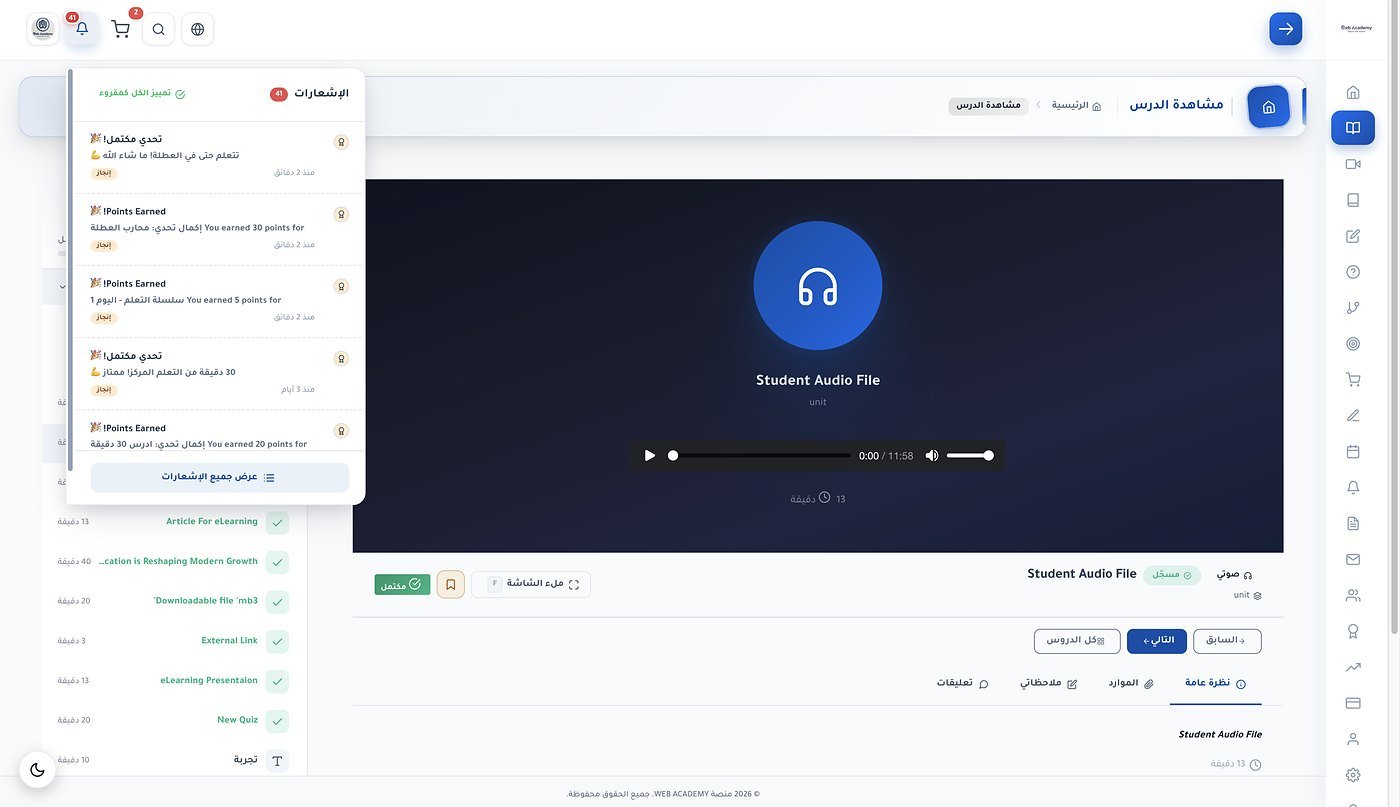Viewport: 1400px width, 807px height.
Task: Play the Student Audio File
Action: (x=650, y=456)
